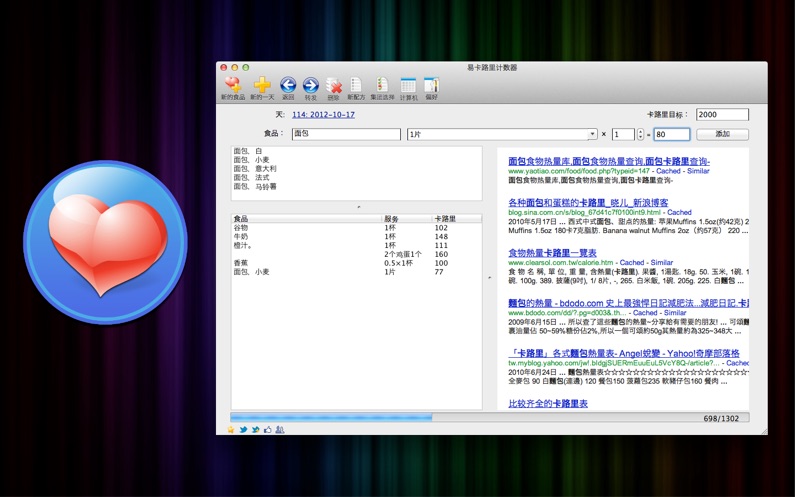
Task: Click the star icon in bottom status bar
Action: pyautogui.click(x=231, y=429)
